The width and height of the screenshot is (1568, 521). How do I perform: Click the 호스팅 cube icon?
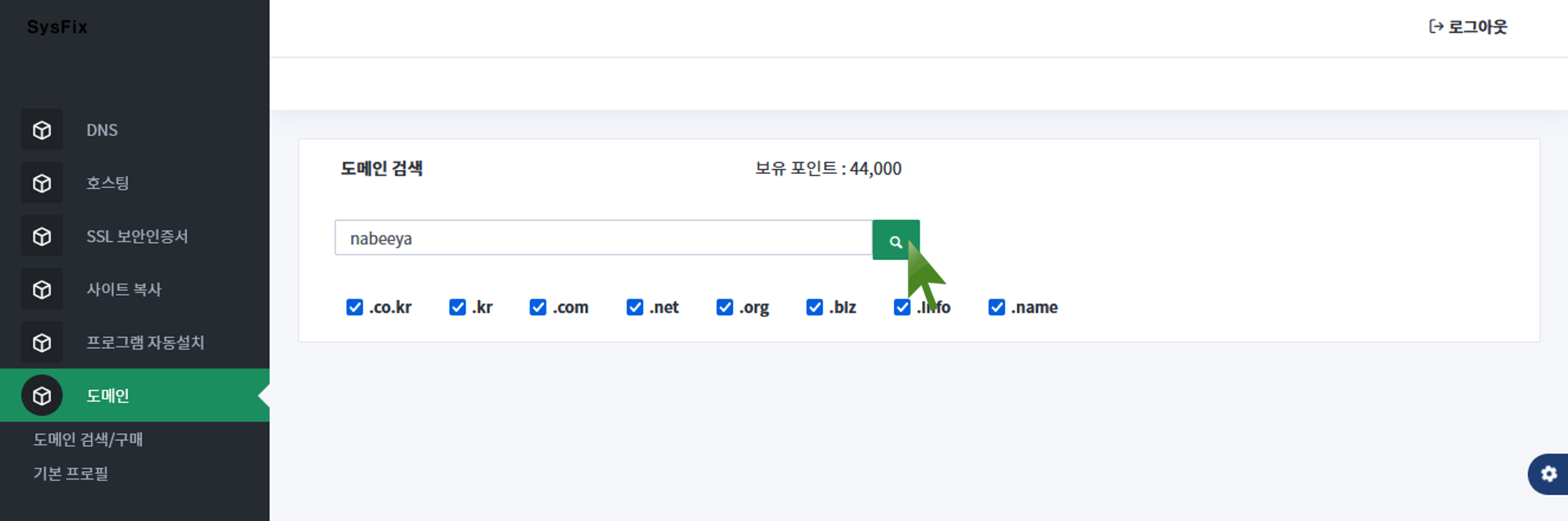pos(42,183)
